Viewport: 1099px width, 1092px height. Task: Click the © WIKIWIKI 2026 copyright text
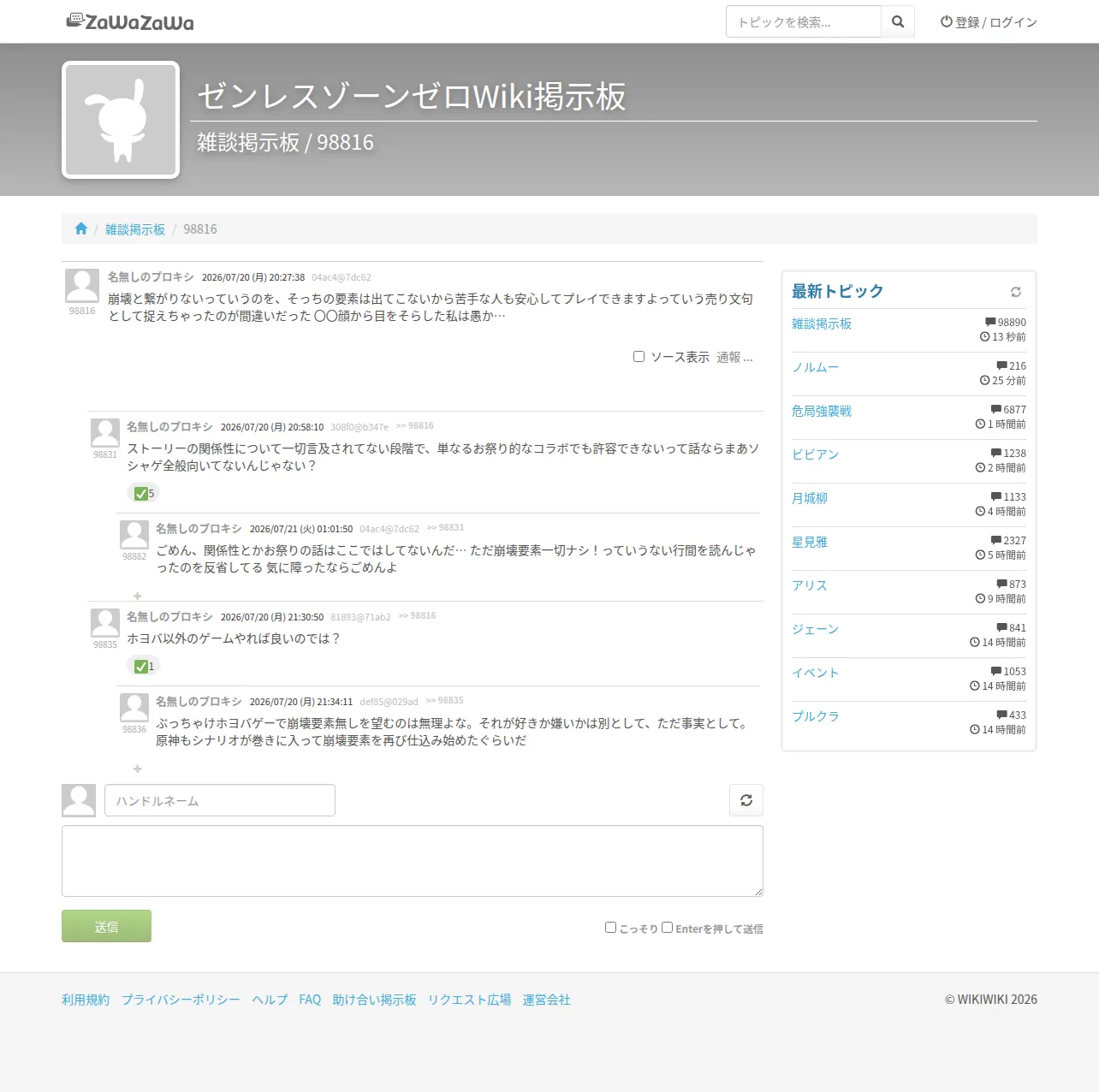pos(991,1000)
